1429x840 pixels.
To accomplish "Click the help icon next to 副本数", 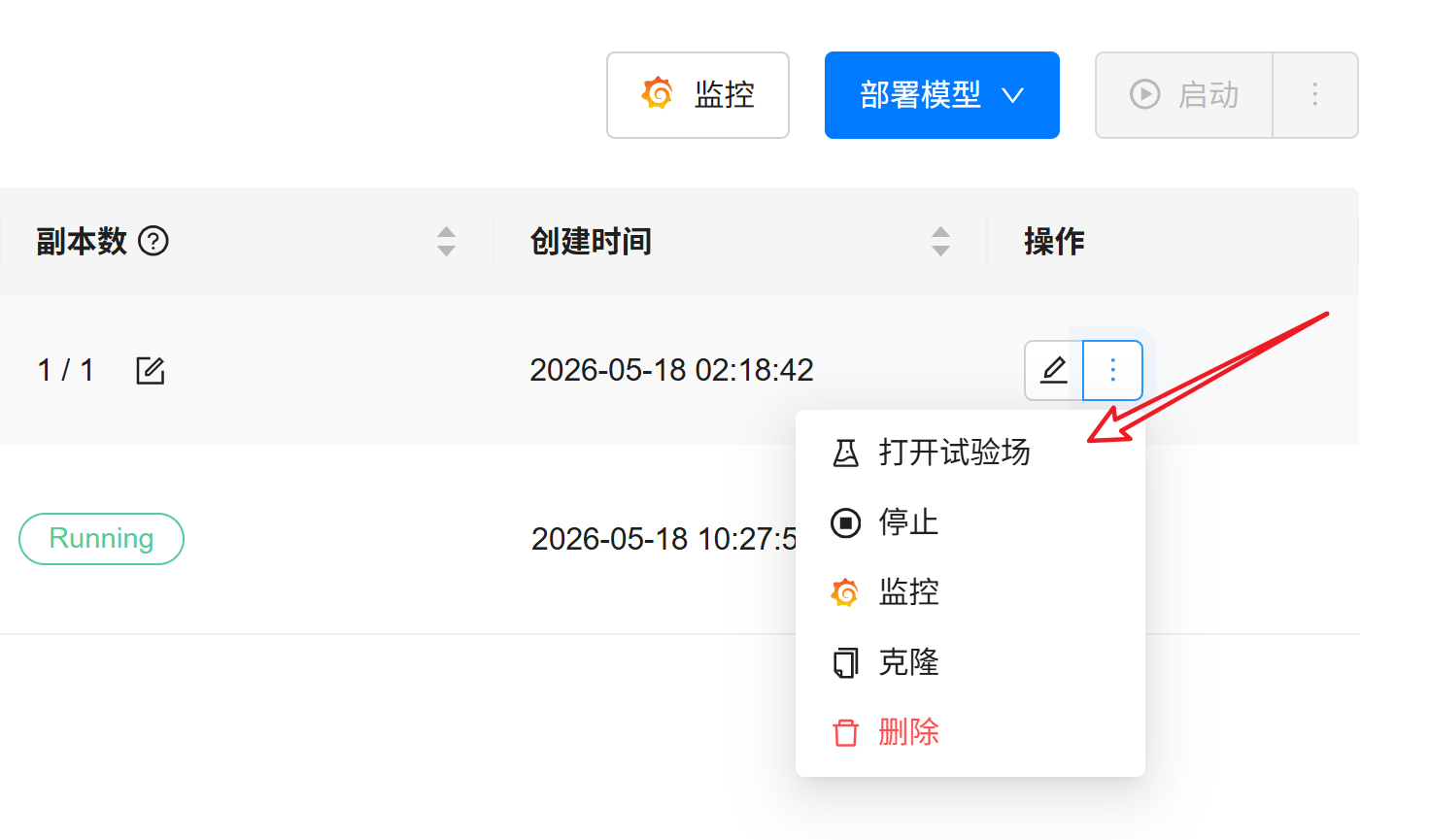I will point(153,241).
